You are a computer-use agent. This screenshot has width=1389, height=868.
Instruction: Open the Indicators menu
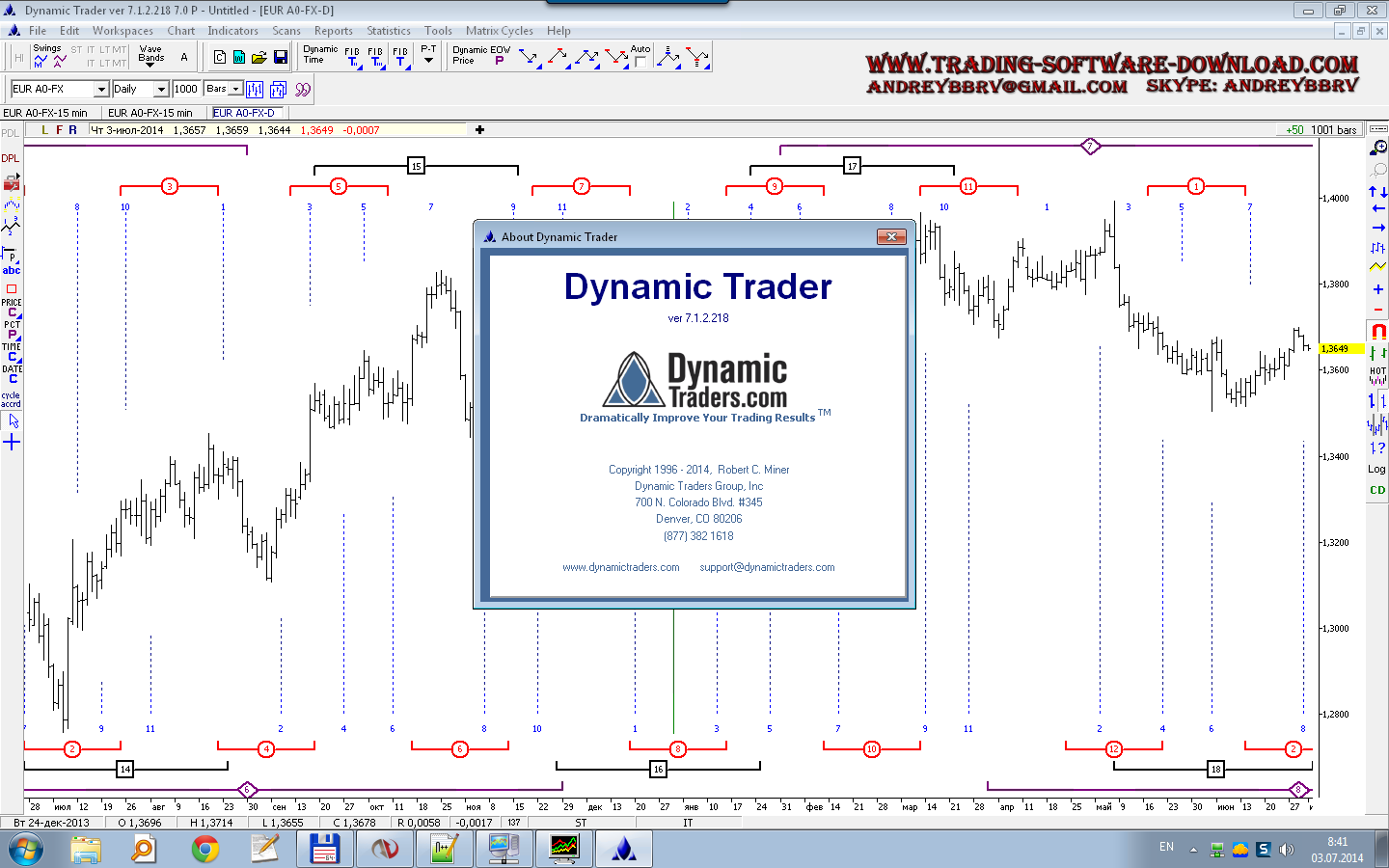point(232,31)
